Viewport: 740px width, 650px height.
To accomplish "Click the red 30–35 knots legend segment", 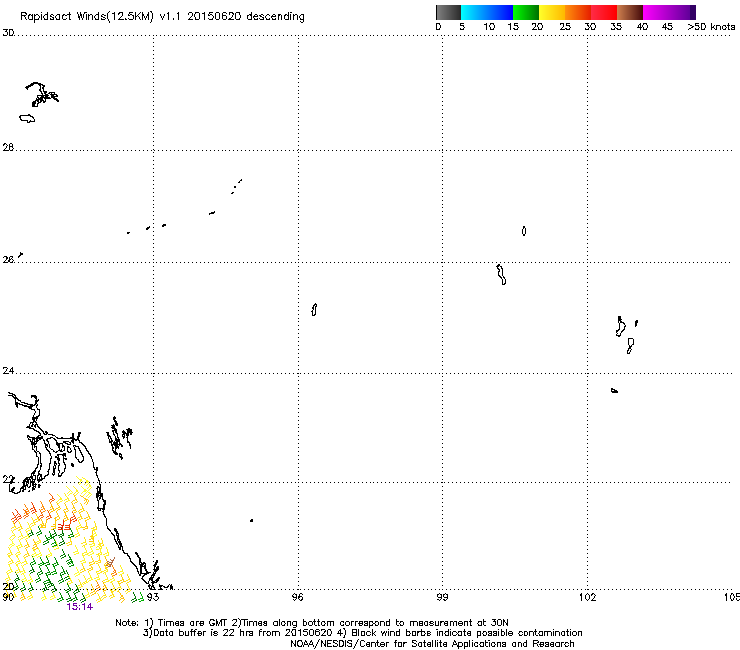I will click(x=604, y=12).
